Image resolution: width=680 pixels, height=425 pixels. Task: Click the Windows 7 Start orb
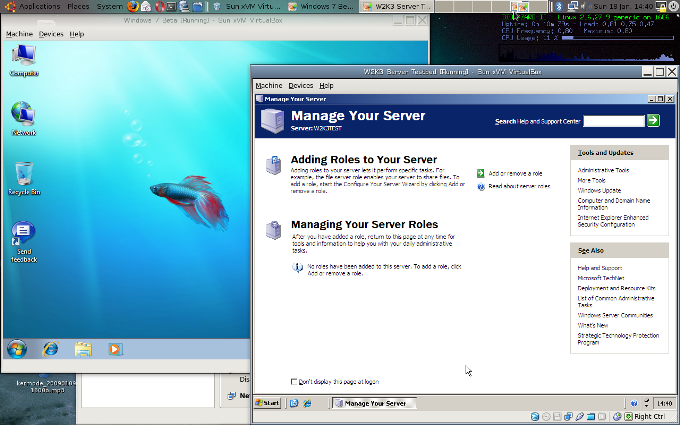pos(17,349)
